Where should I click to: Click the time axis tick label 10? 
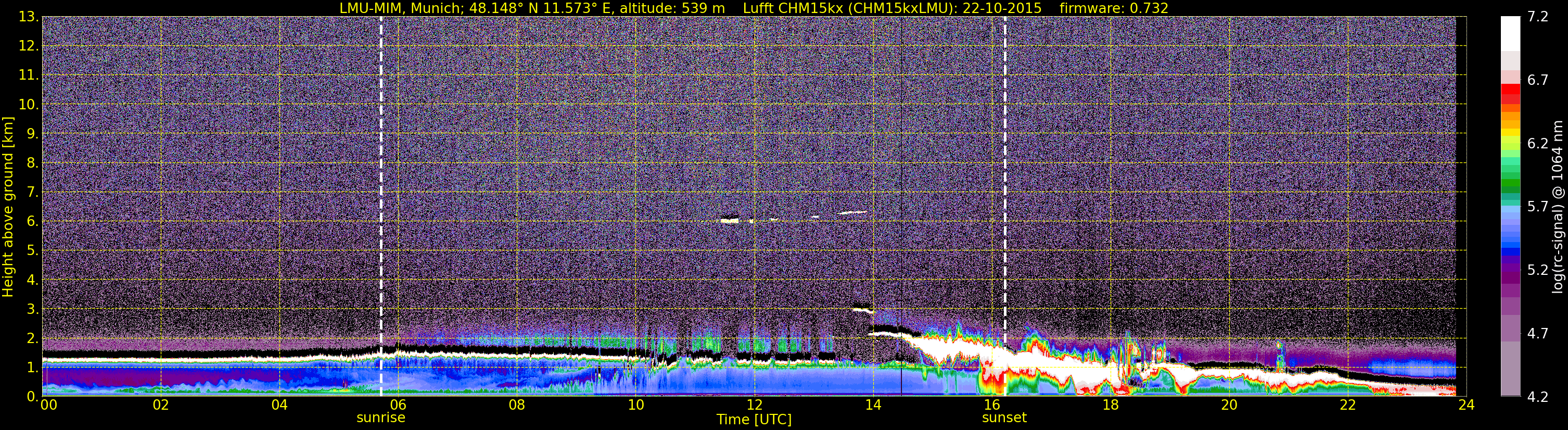635,405
